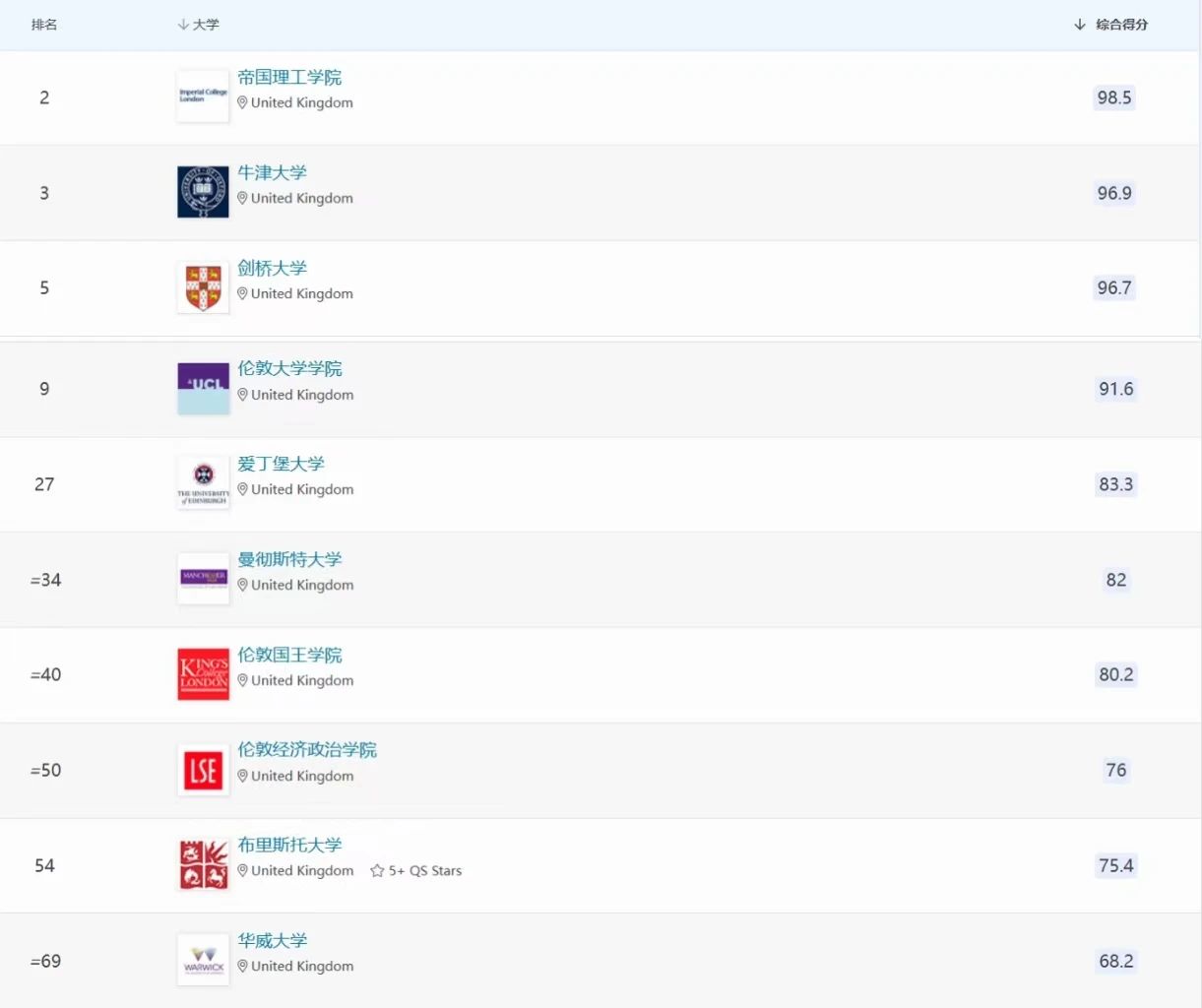Select the overall score 68.2
Image resolution: width=1202 pixels, height=1008 pixels.
coord(1116,961)
